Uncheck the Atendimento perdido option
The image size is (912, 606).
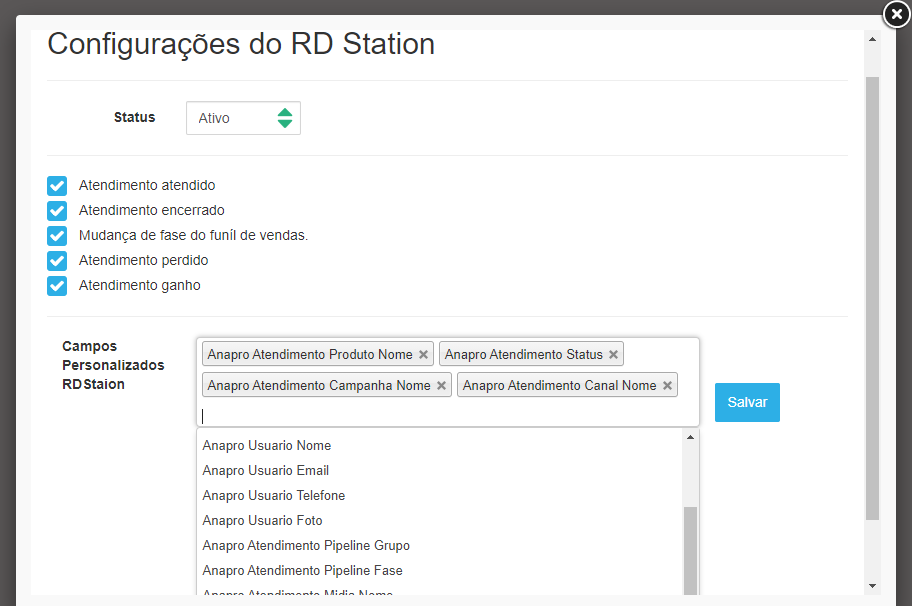point(57,261)
